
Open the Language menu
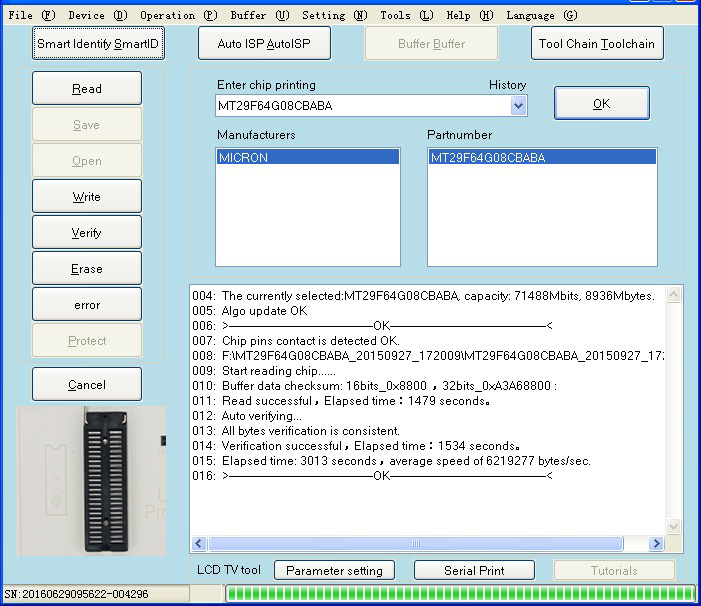click(x=541, y=15)
